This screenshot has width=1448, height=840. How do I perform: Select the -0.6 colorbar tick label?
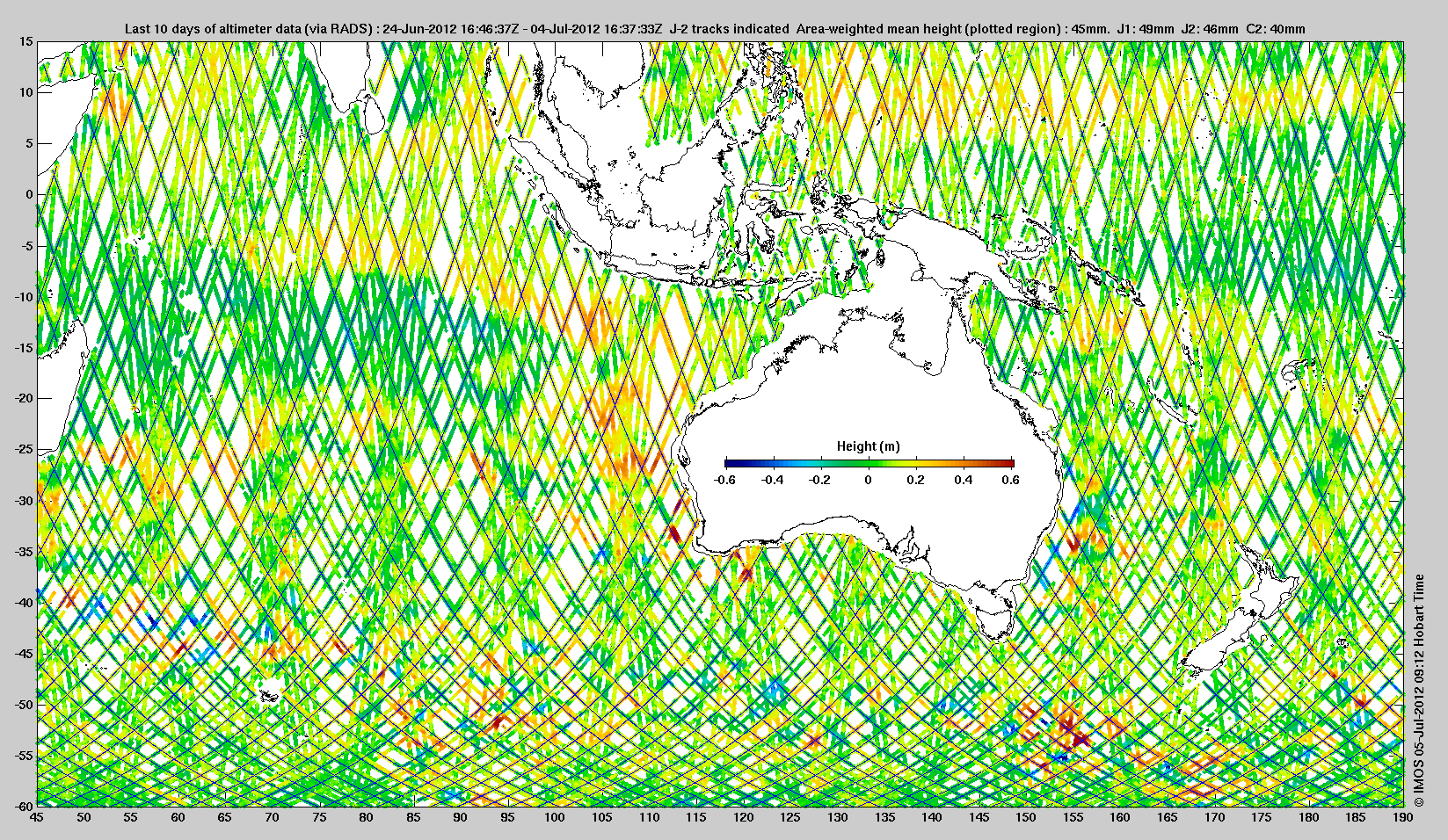724,480
